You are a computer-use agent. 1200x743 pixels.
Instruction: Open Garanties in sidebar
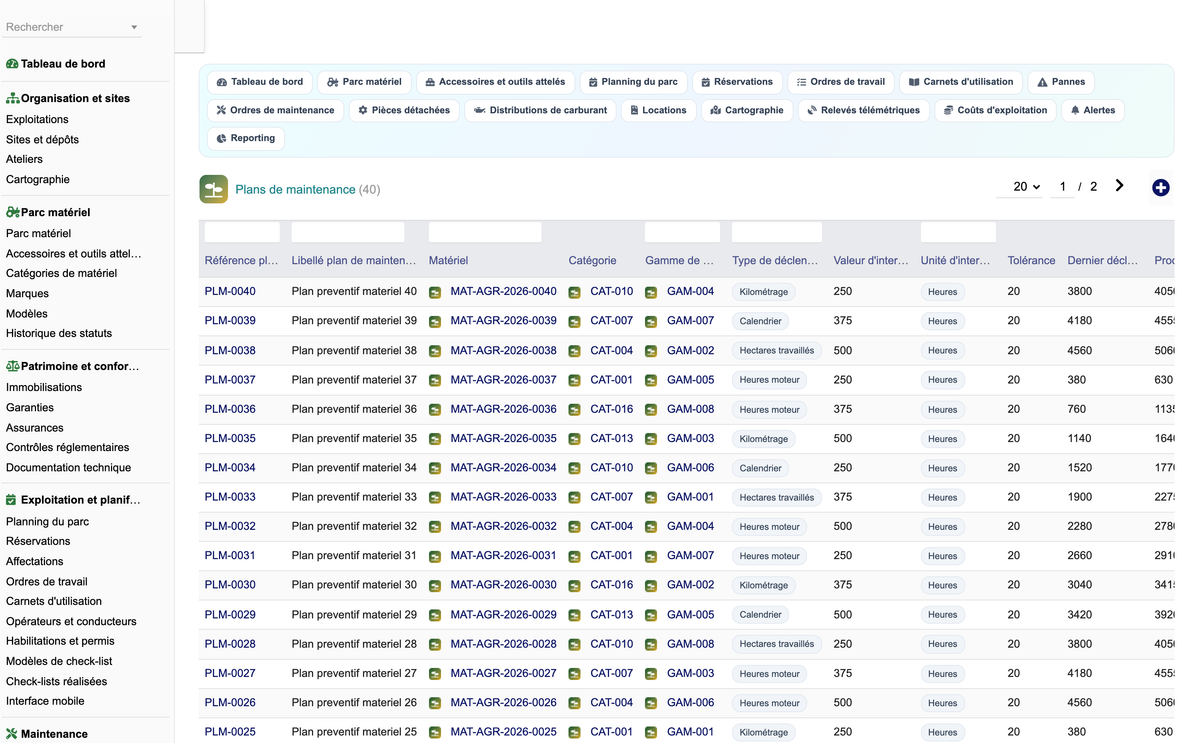tap(30, 407)
